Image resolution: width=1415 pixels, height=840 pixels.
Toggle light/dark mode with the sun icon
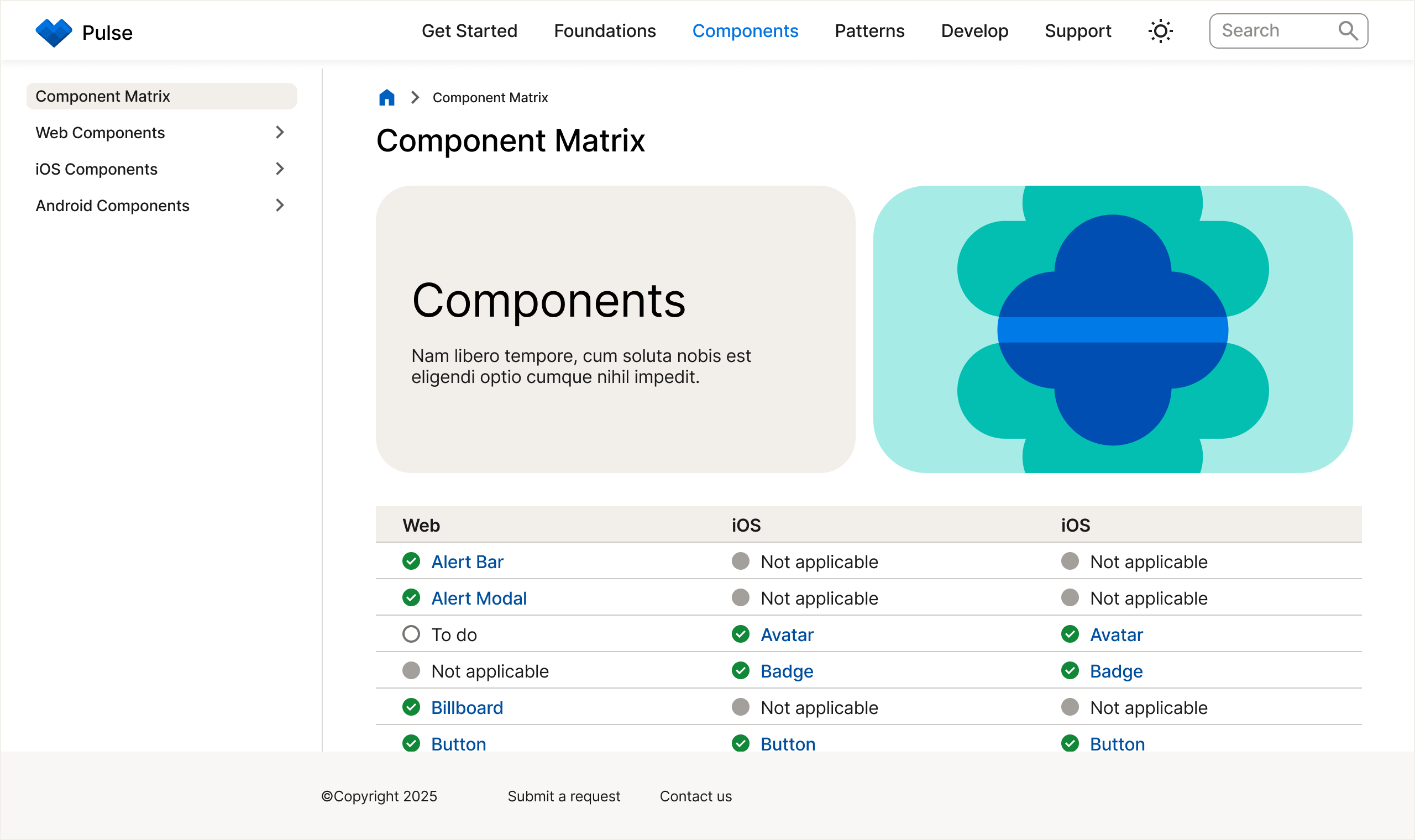1160,30
